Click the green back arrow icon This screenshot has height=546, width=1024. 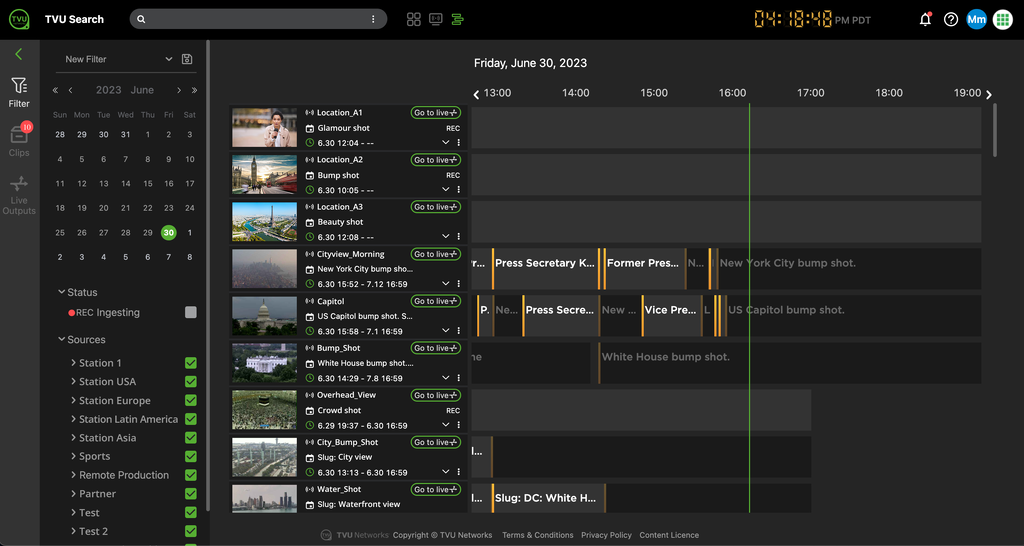[x=18, y=54]
